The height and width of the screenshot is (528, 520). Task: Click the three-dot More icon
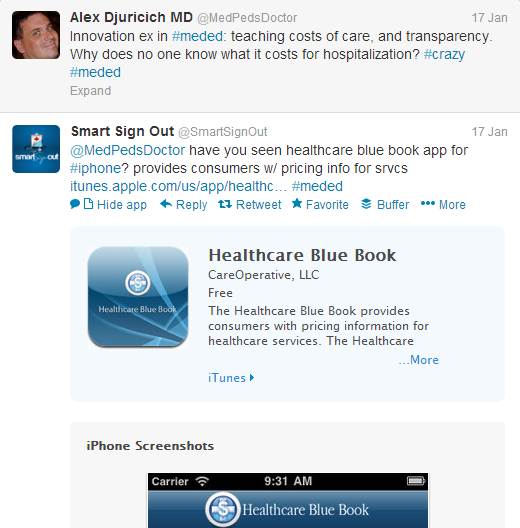pyautogui.click(x=428, y=203)
